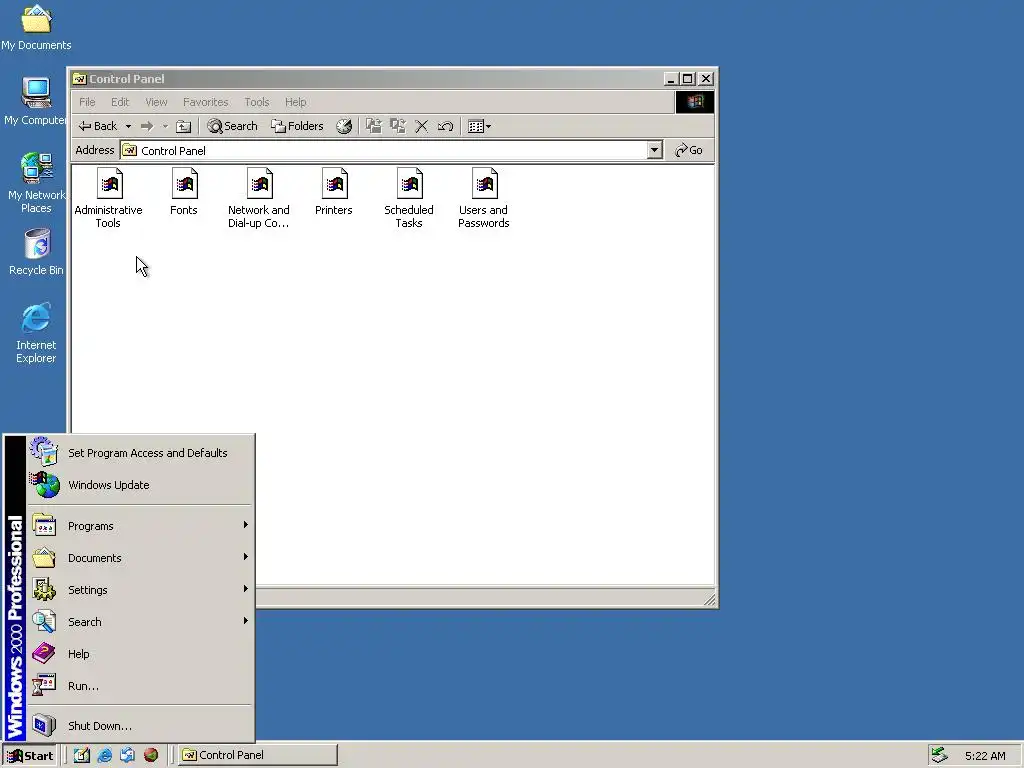Click the Control Panel title bar icon
Image resolution: width=1024 pixels, height=768 pixels.
(80, 79)
